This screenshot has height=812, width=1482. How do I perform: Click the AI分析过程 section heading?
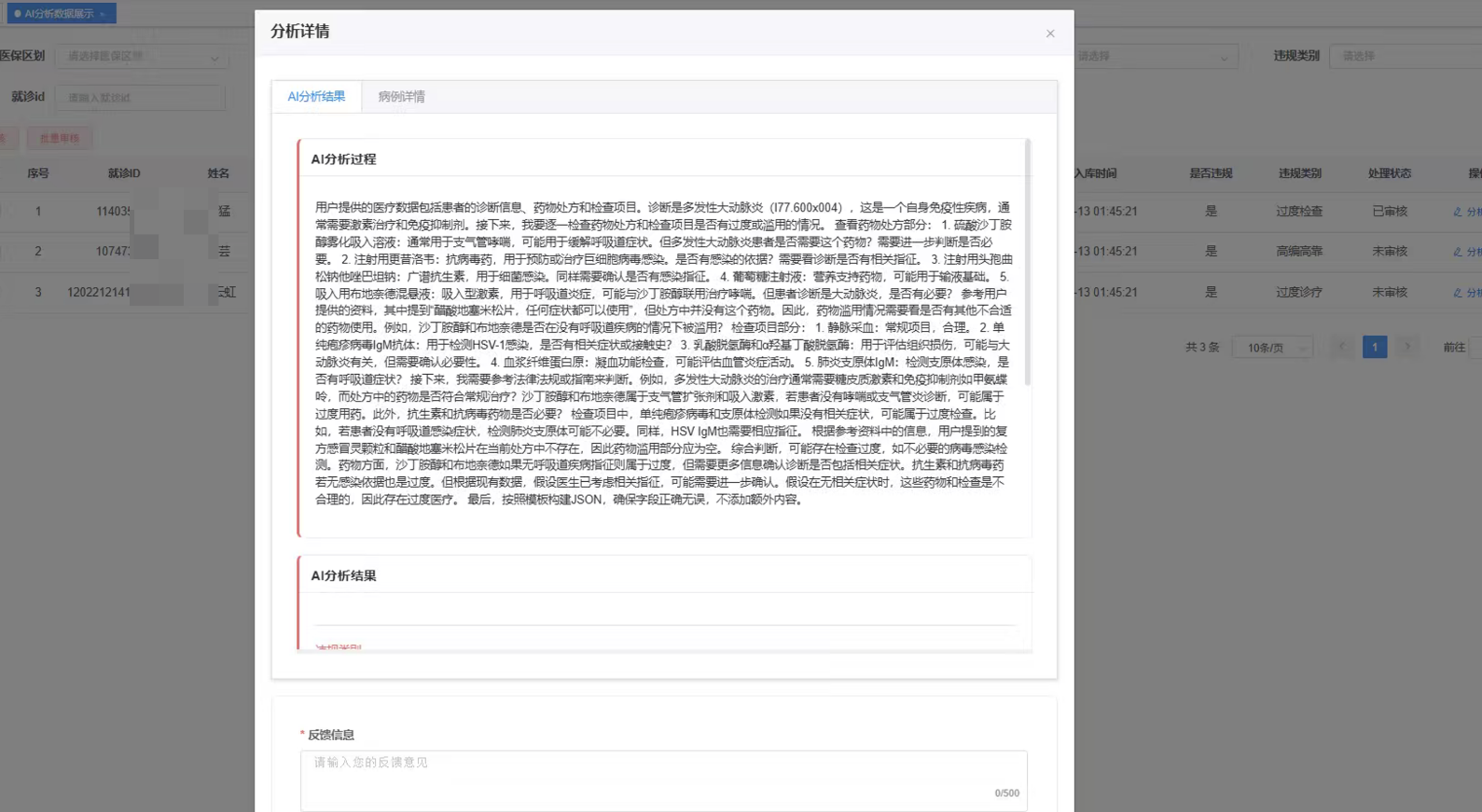tap(343, 159)
